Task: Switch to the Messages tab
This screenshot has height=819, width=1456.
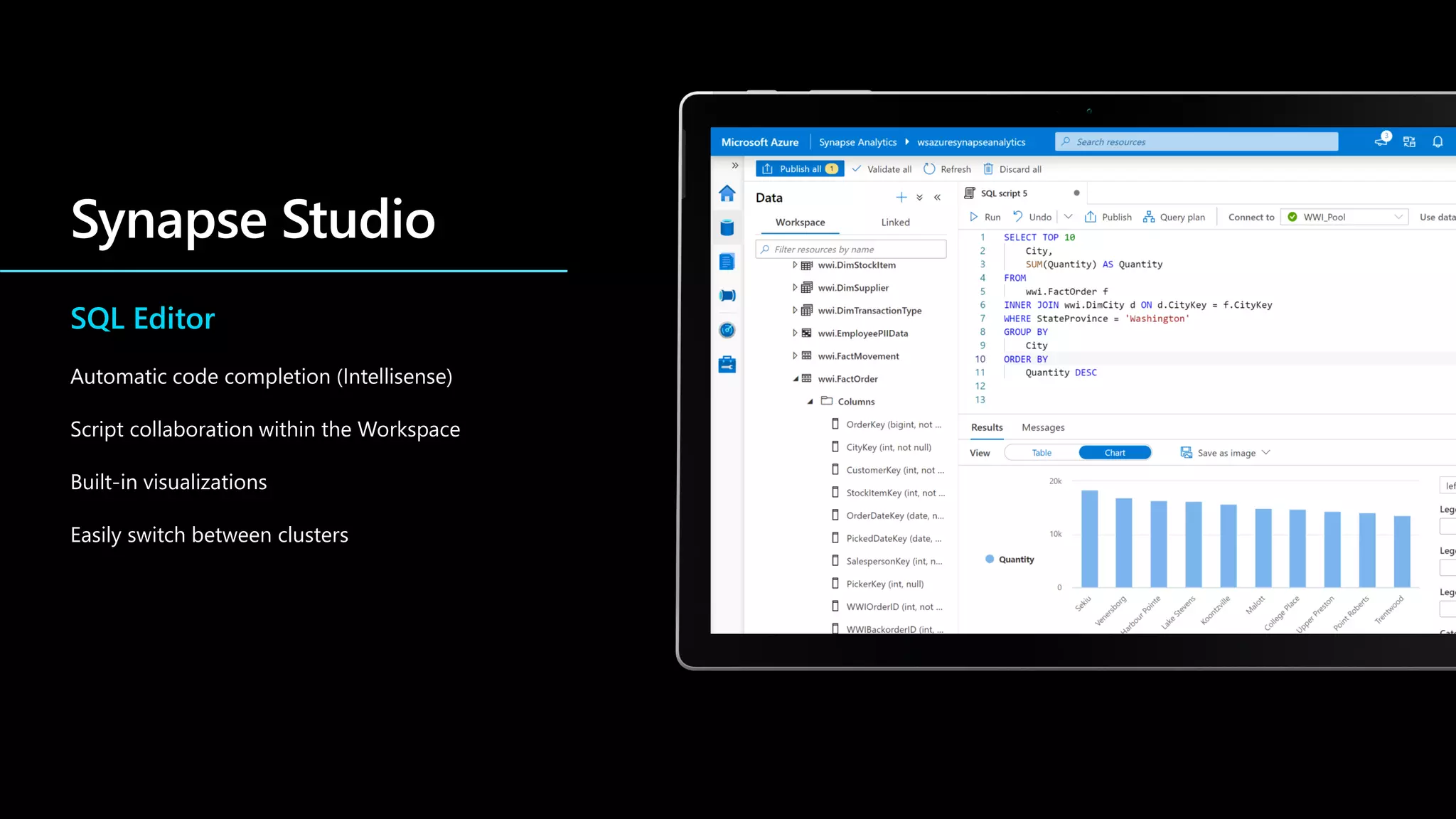Action: click(1043, 427)
